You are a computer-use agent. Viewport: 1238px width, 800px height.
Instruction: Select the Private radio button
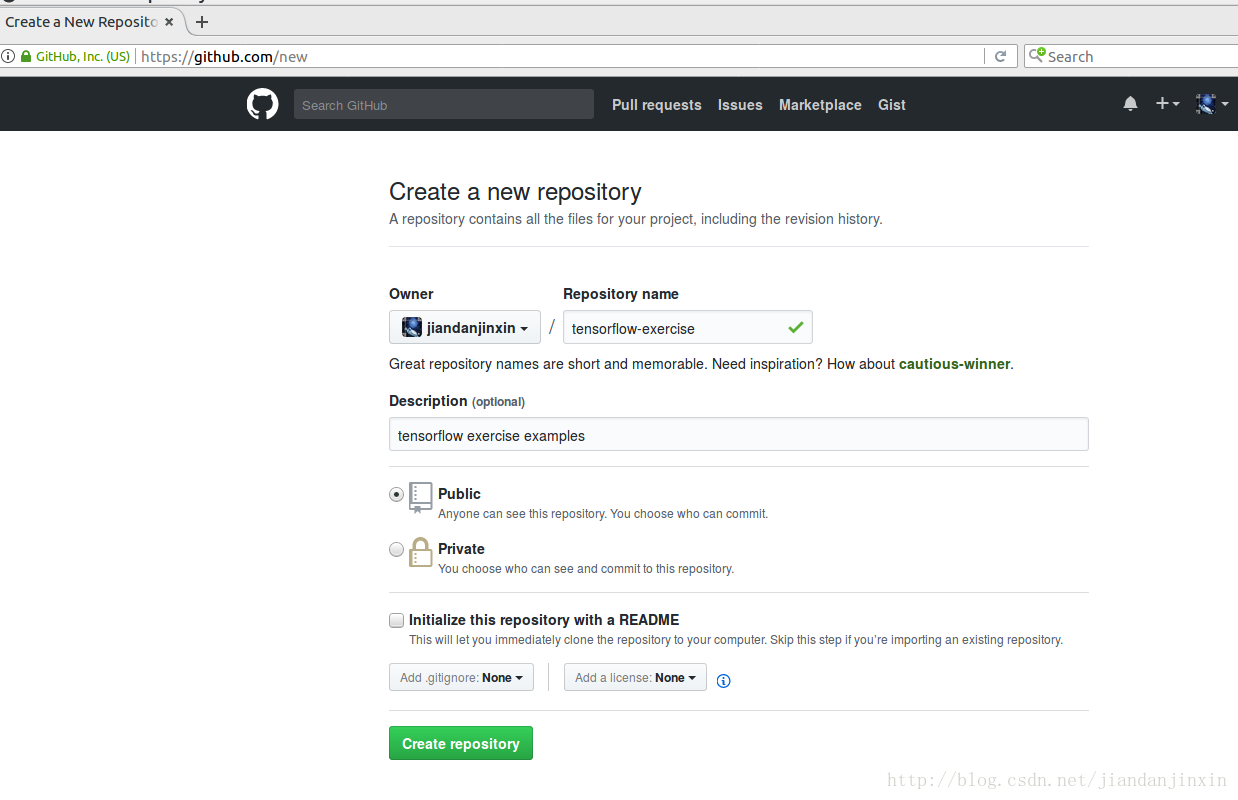[397, 549]
